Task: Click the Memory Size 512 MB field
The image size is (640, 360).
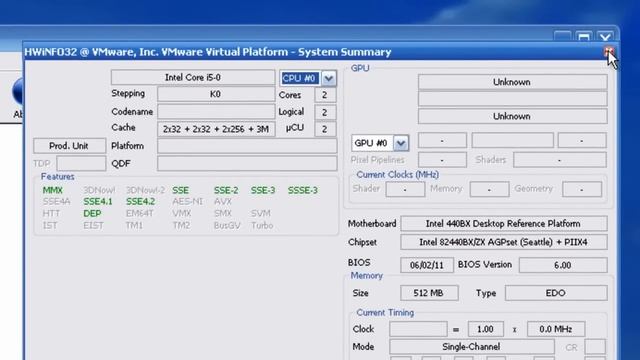Action: point(429,293)
